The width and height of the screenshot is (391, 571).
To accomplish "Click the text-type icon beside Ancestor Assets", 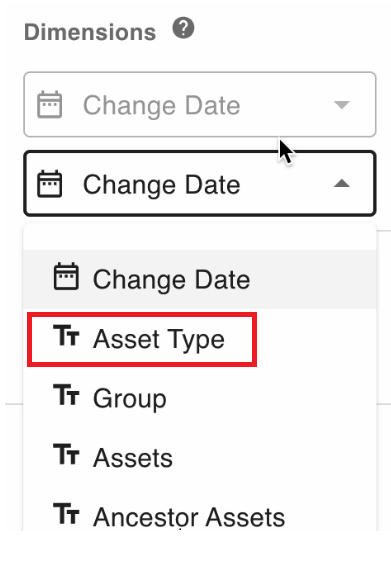I will point(66,513).
